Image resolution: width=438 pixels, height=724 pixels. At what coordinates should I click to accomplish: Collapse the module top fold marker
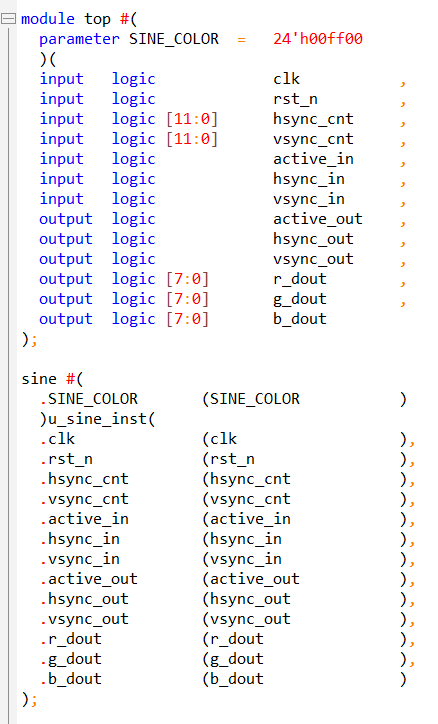click(x=8, y=19)
